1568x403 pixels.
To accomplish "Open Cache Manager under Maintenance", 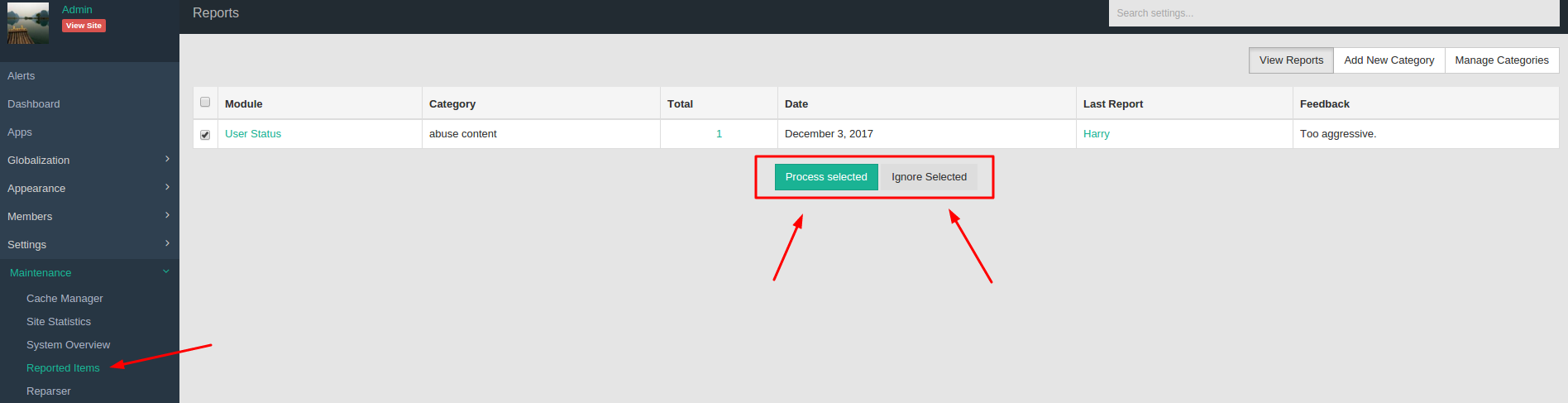I will click(x=65, y=299).
